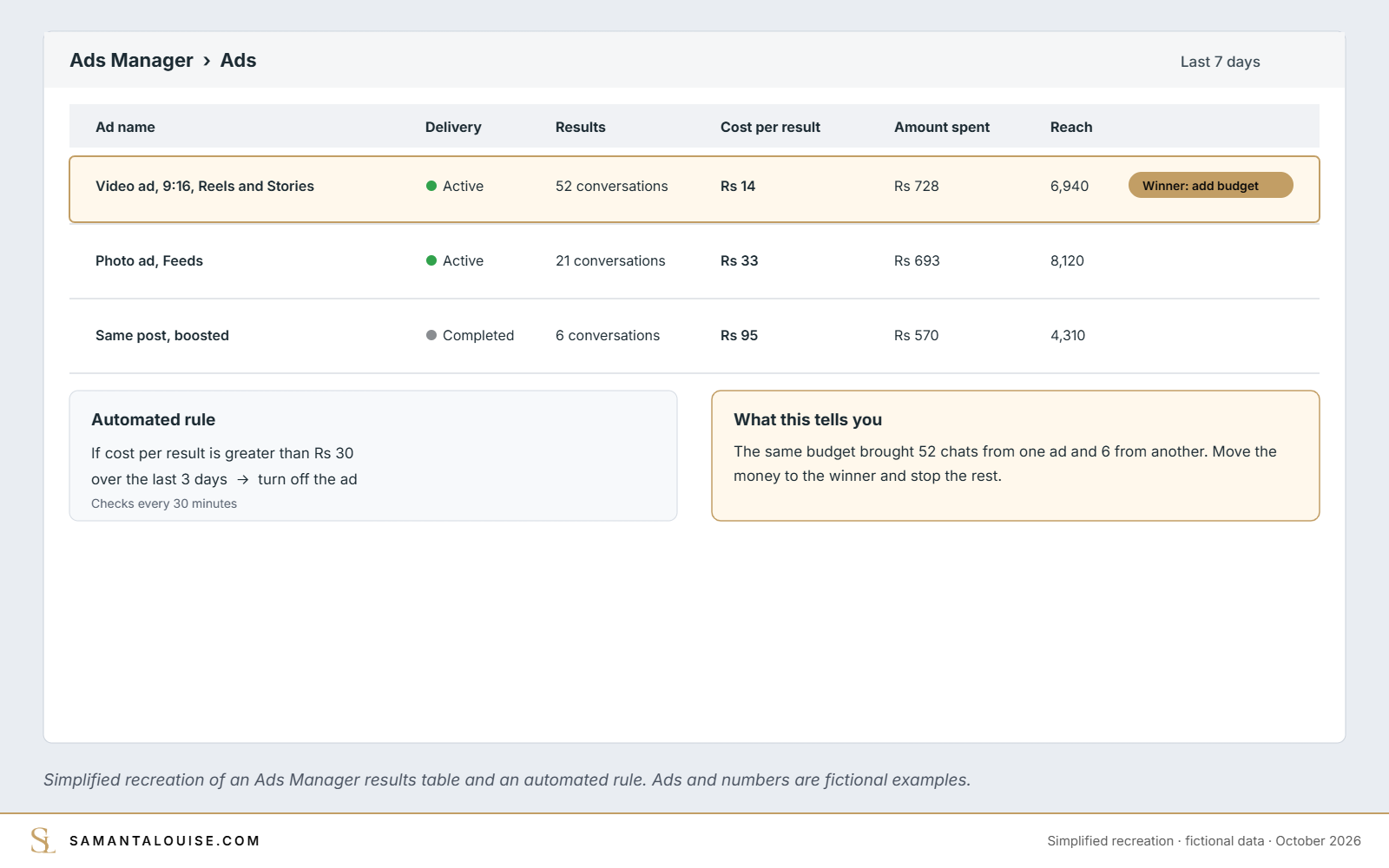Click the Rs 95 cost per result
1389x868 pixels.
pos(740,336)
